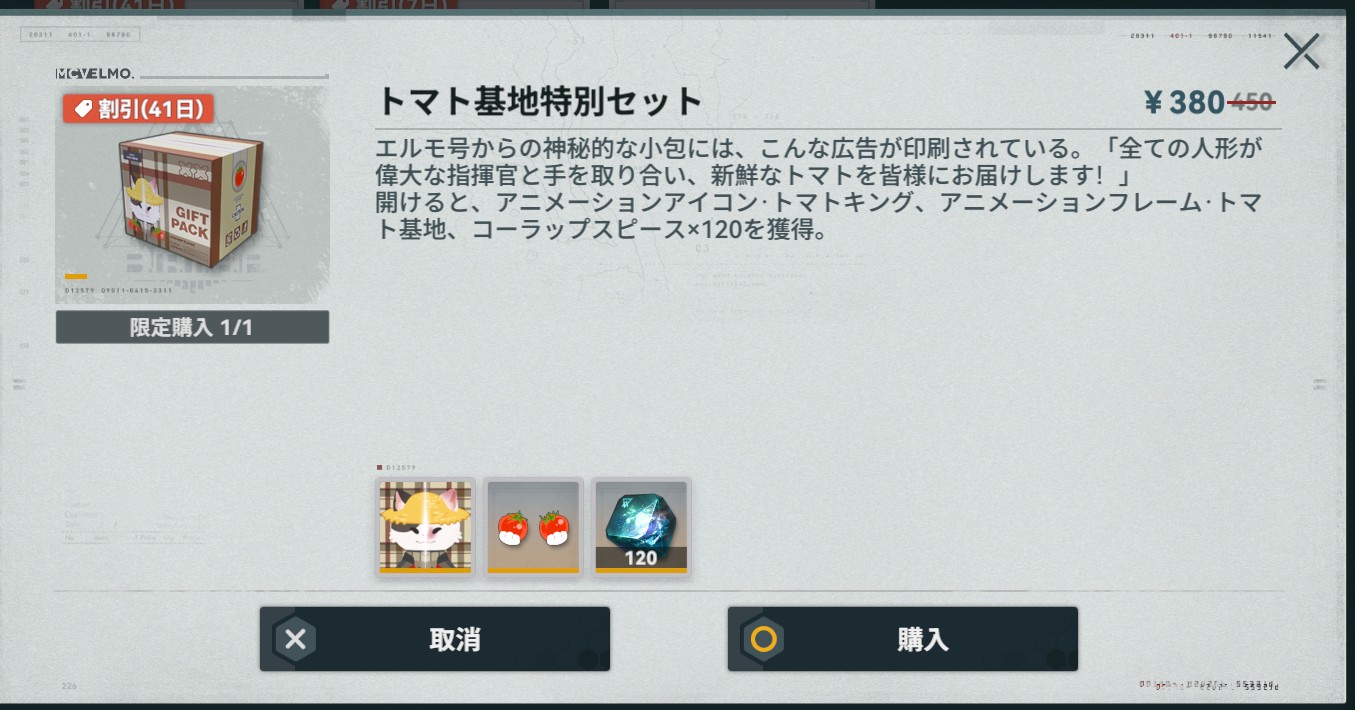
Task: Click the crossed-out 450 original price
Action: (1251, 102)
